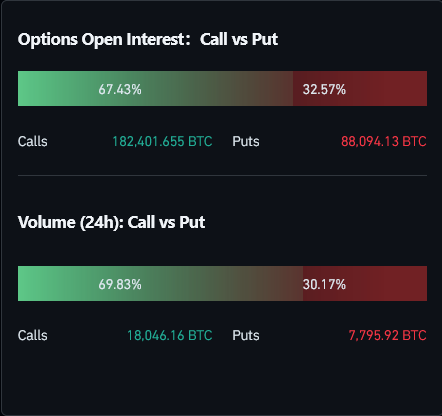This screenshot has height=416, width=442.
Task: Click the open interest Calls label
Action: pyautogui.click(x=33, y=141)
